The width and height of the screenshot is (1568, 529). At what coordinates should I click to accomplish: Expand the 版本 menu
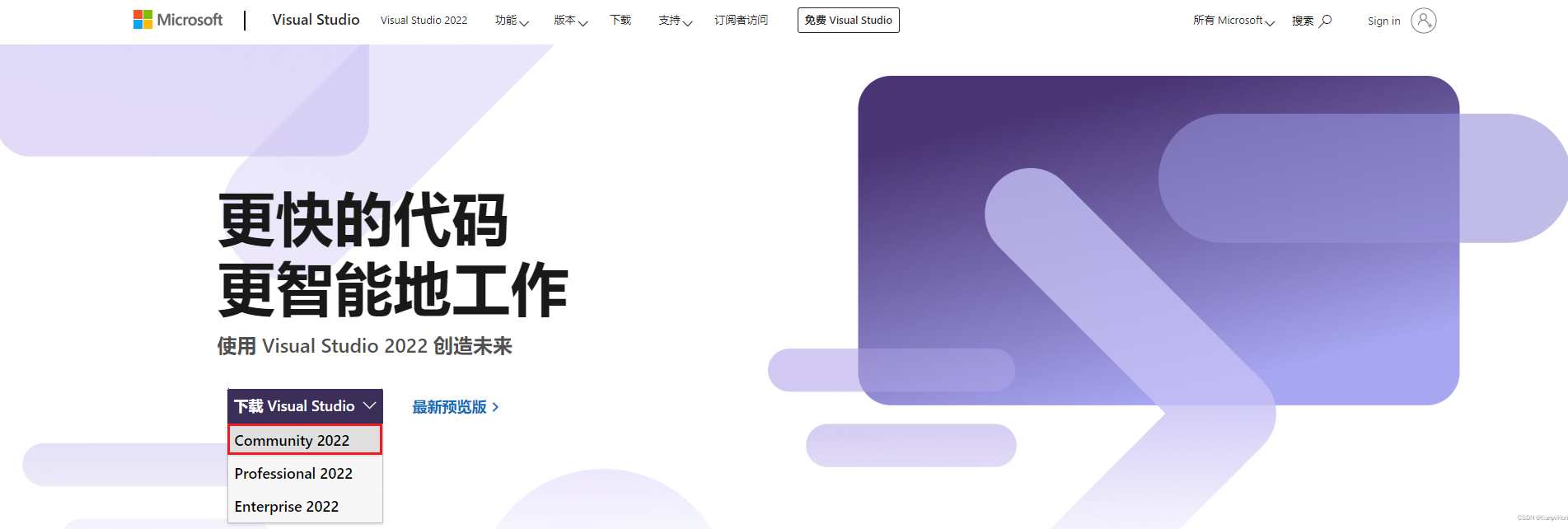tap(570, 21)
